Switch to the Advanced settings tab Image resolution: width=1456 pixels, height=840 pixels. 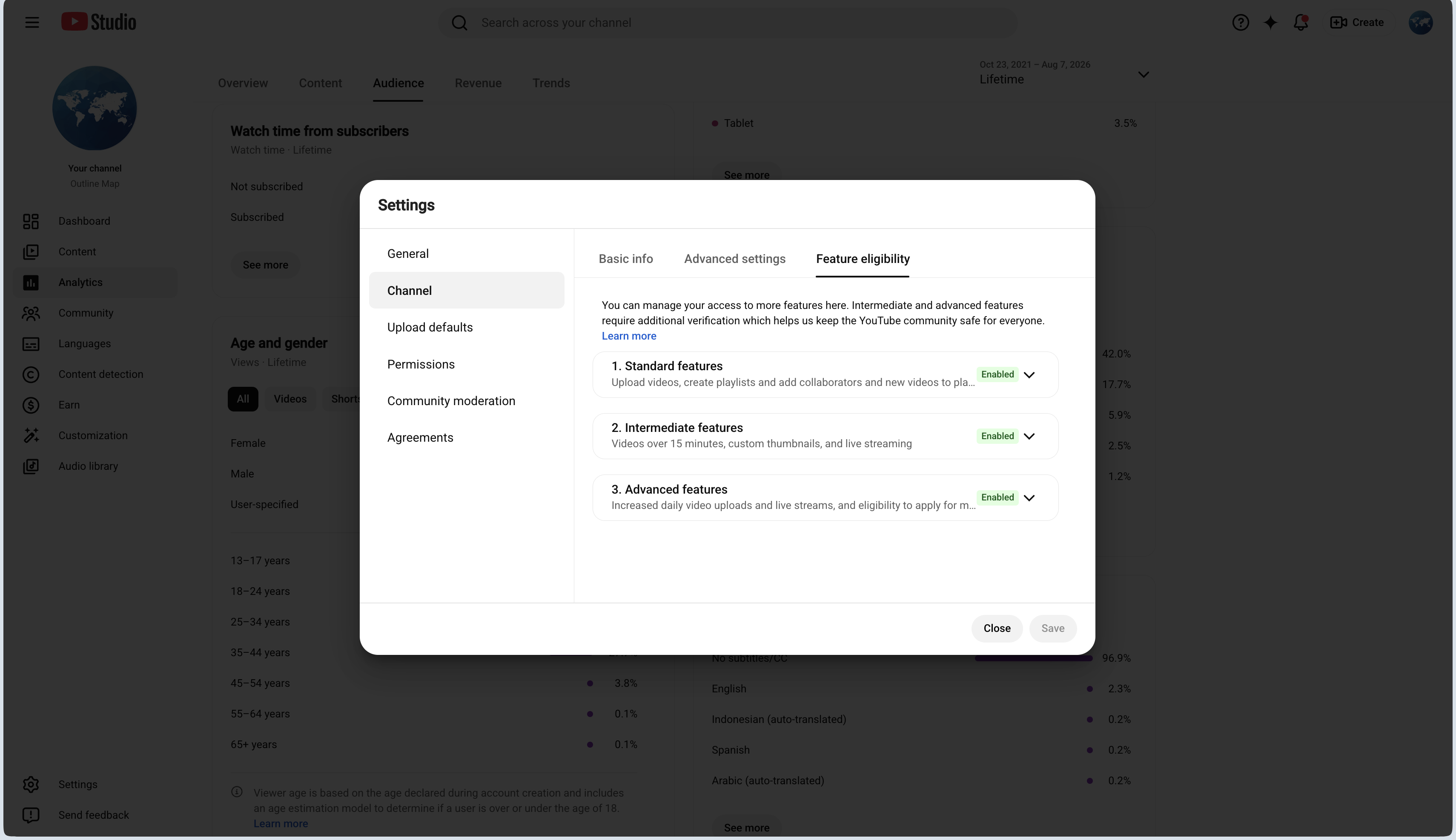735,259
